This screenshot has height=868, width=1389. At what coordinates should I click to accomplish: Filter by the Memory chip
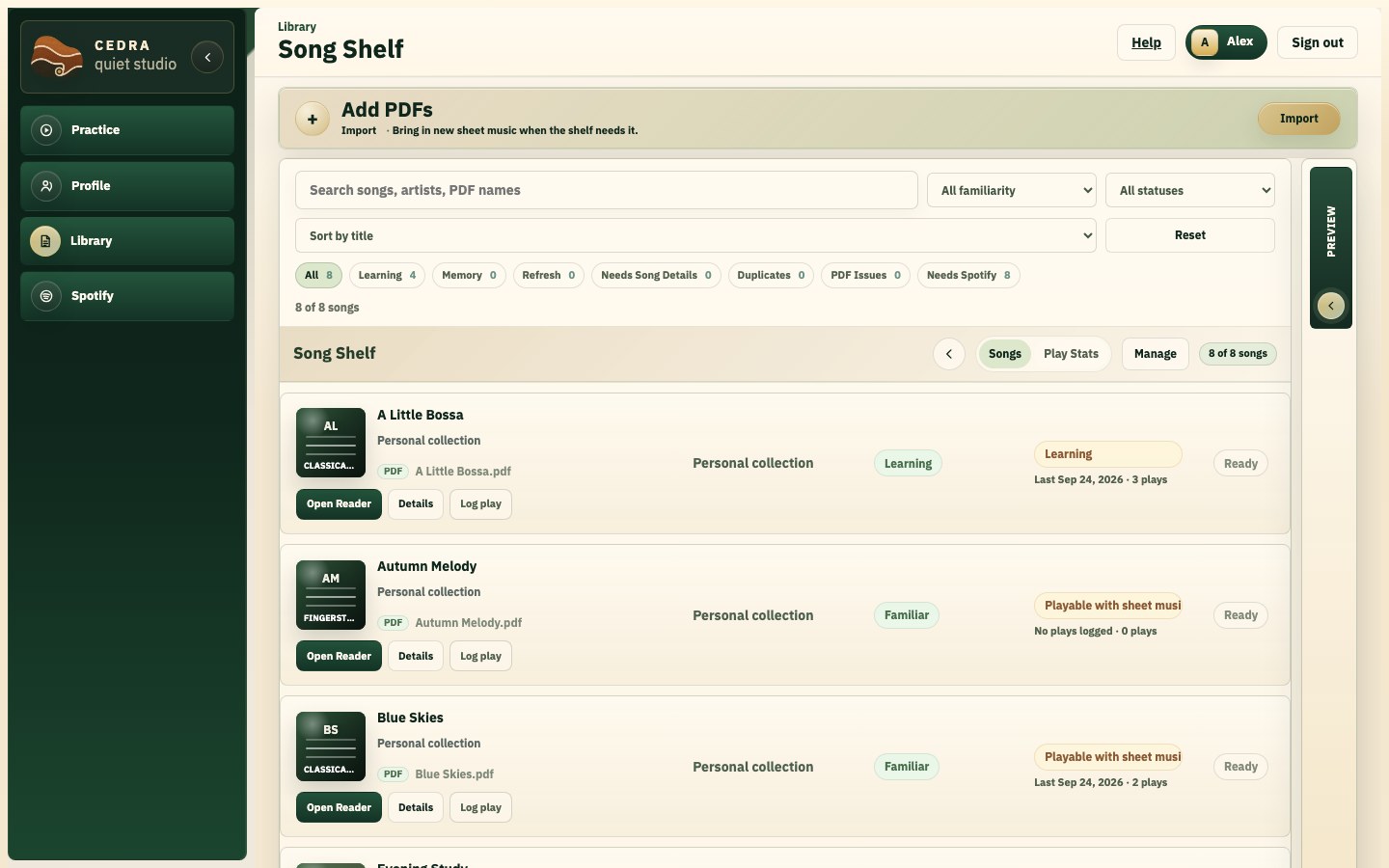click(x=469, y=276)
